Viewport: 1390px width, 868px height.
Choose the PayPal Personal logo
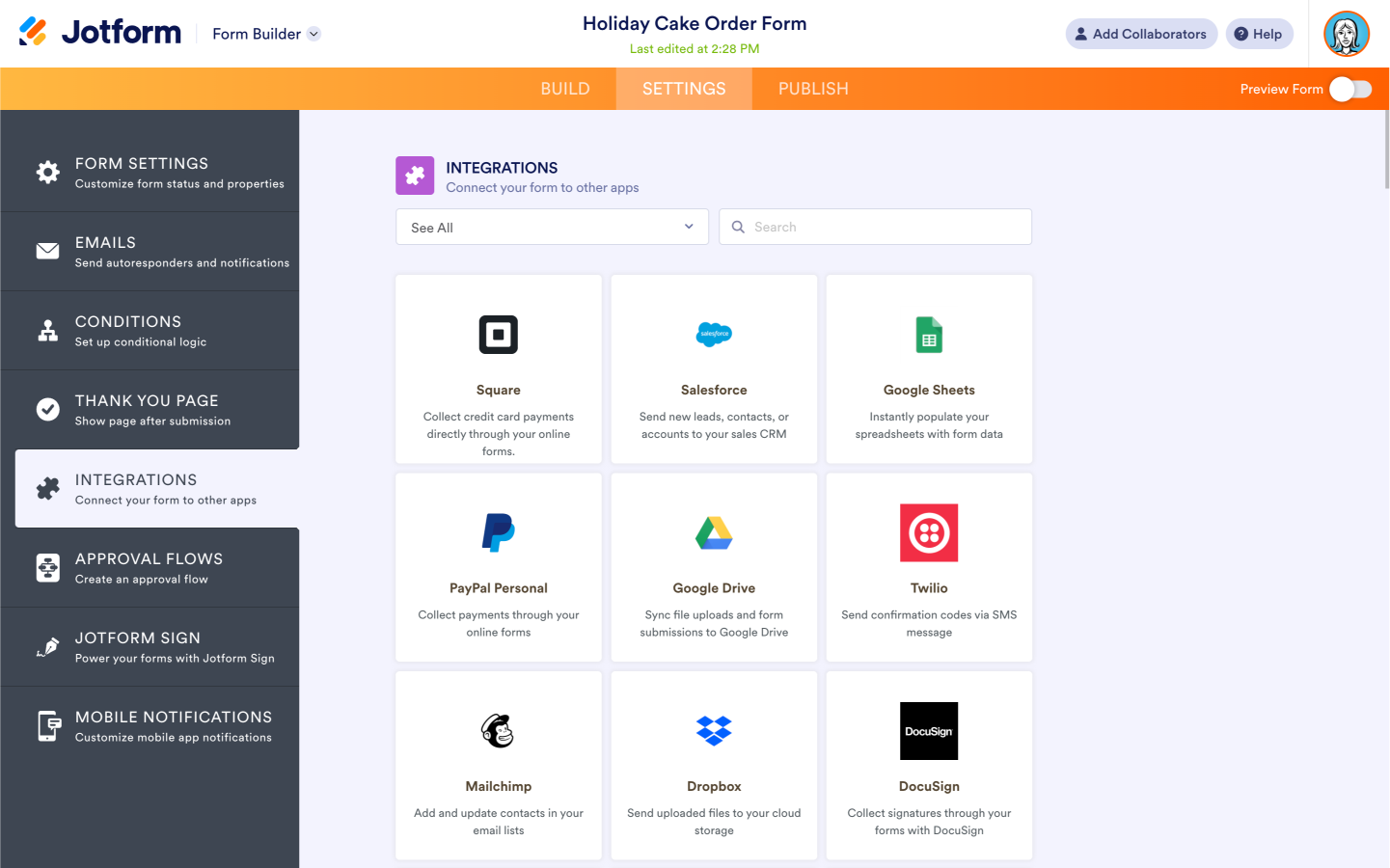(499, 532)
